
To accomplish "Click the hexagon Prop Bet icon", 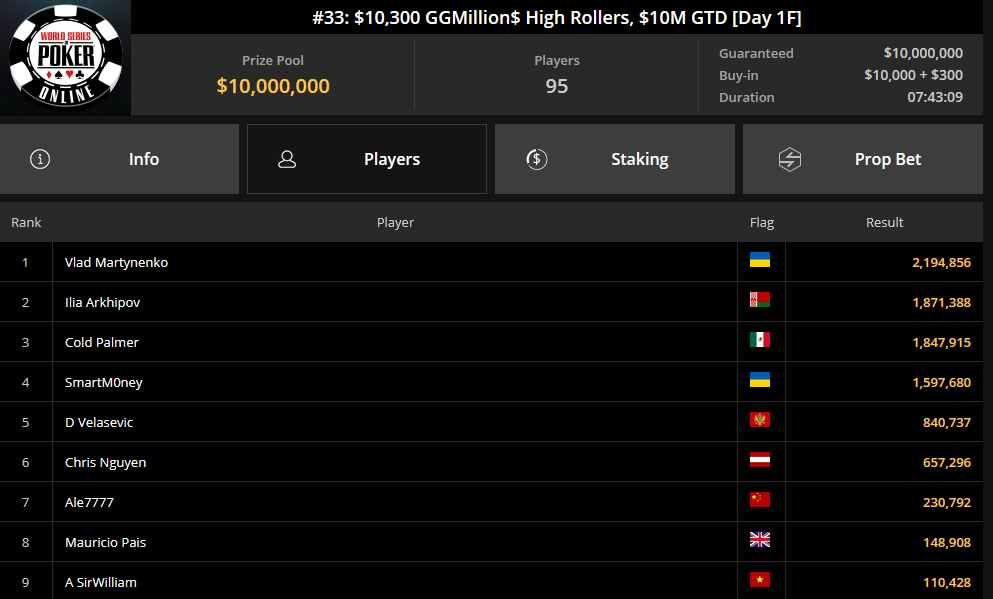I will point(790,159).
